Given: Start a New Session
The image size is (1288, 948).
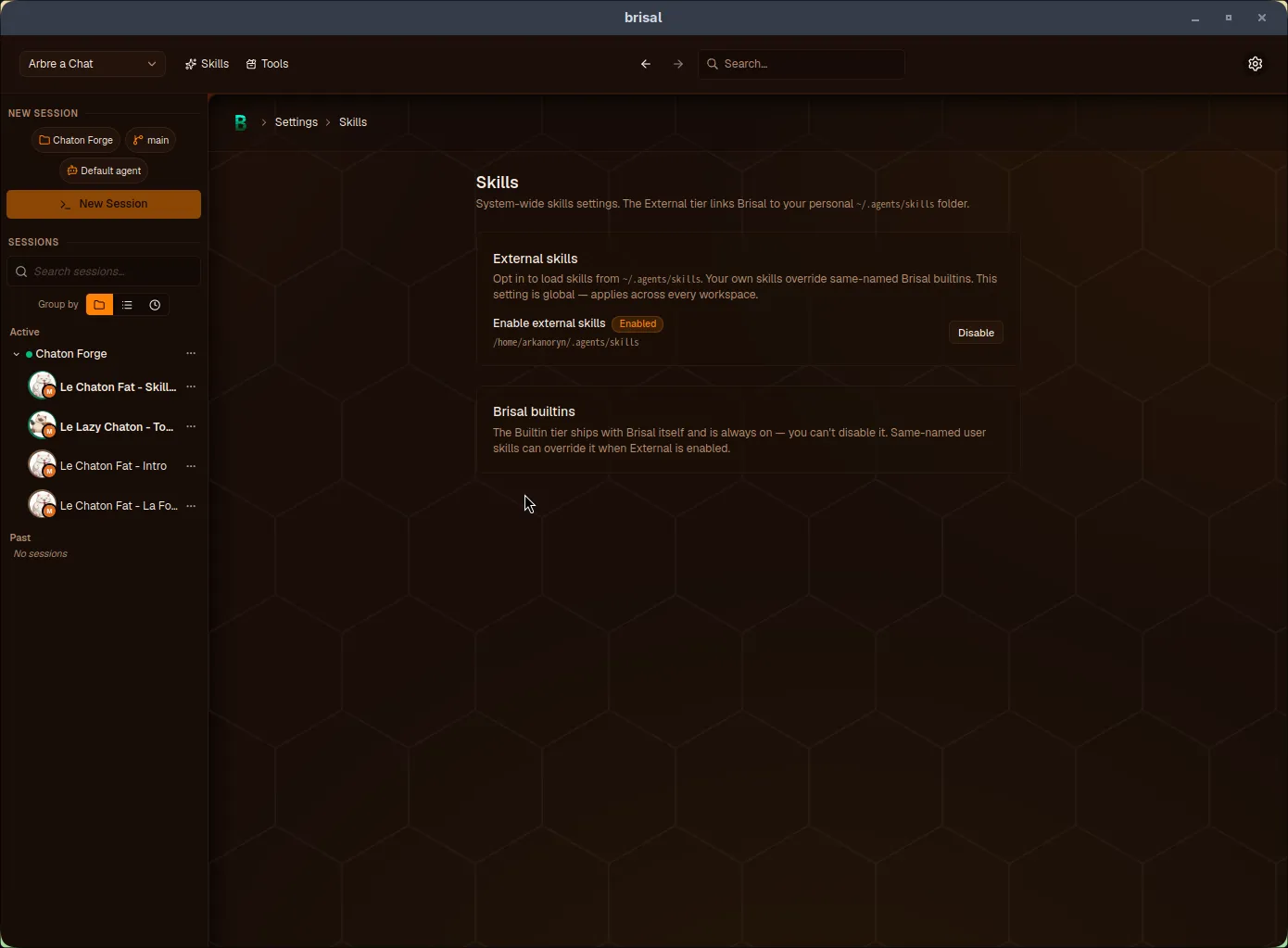Looking at the screenshot, I should 104,204.
